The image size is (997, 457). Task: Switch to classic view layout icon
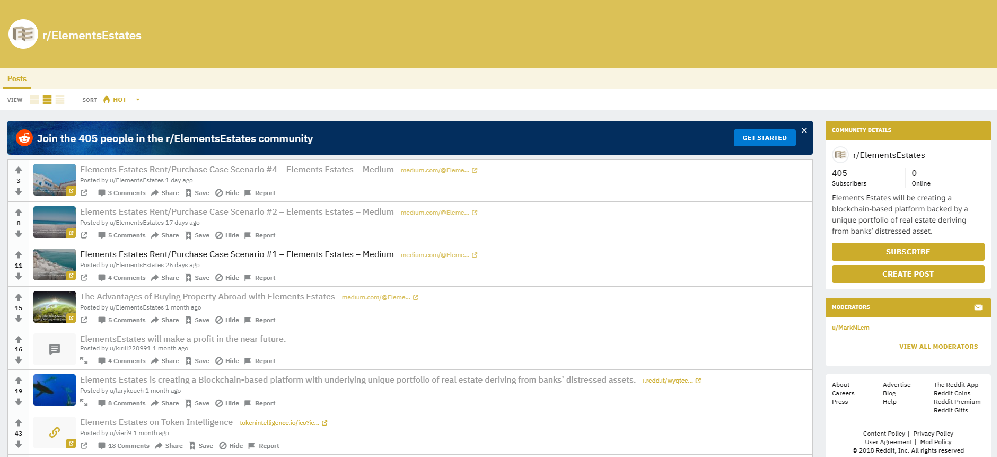click(47, 100)
